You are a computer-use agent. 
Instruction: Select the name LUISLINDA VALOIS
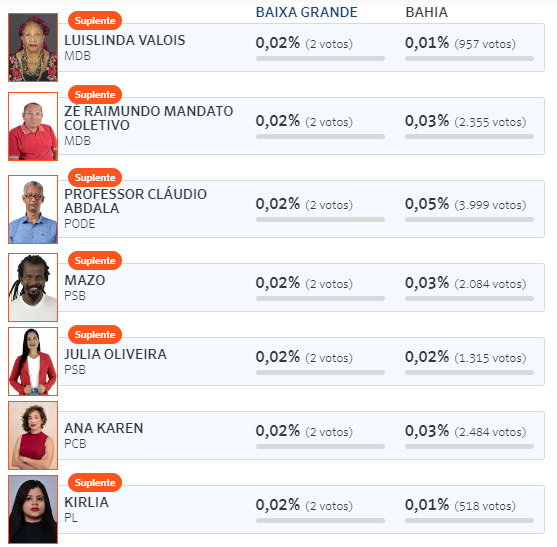click(x=125, y=40)
